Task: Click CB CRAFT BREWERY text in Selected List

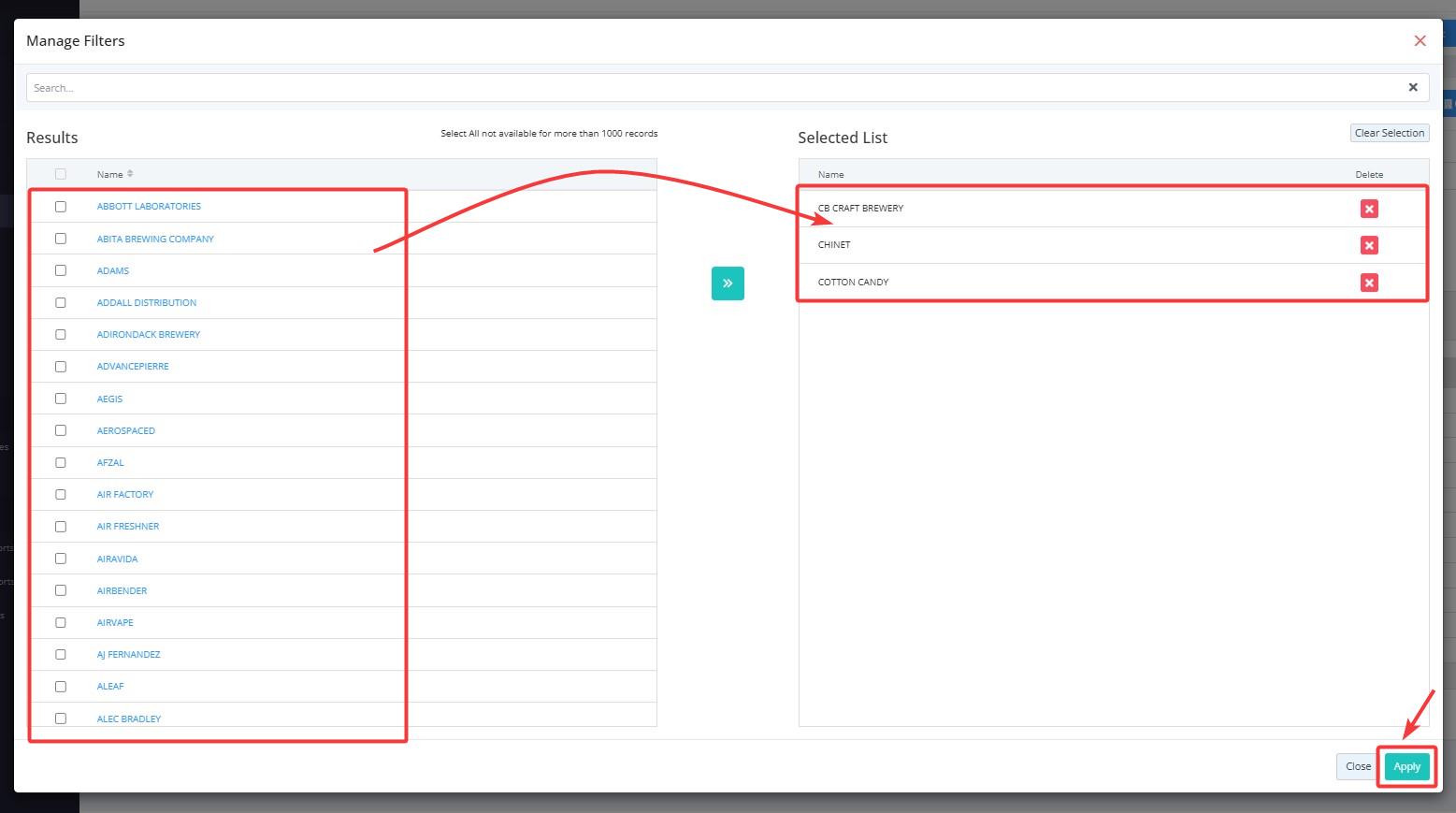Action: (860, 209)
